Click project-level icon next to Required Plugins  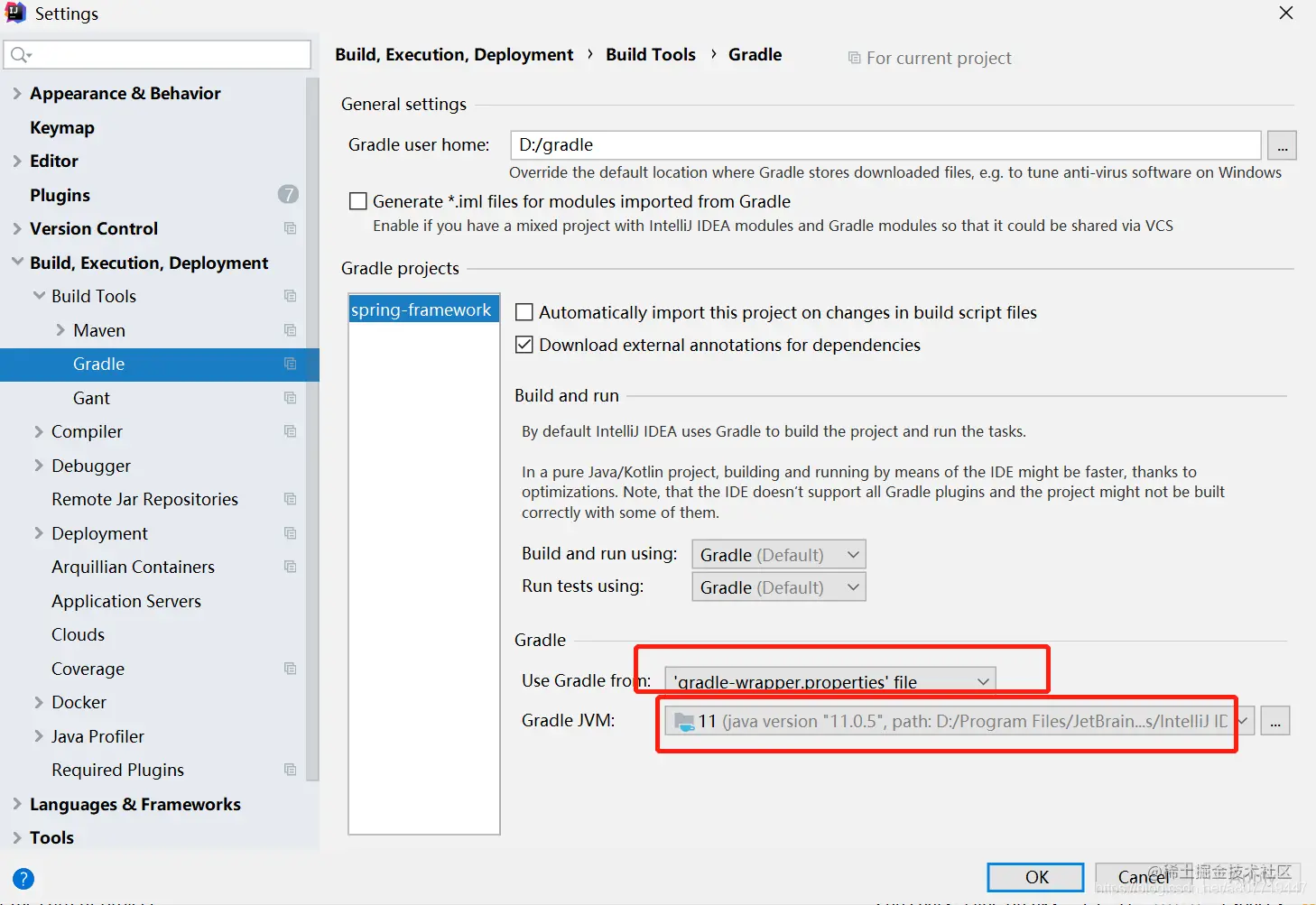coord(290,770)
